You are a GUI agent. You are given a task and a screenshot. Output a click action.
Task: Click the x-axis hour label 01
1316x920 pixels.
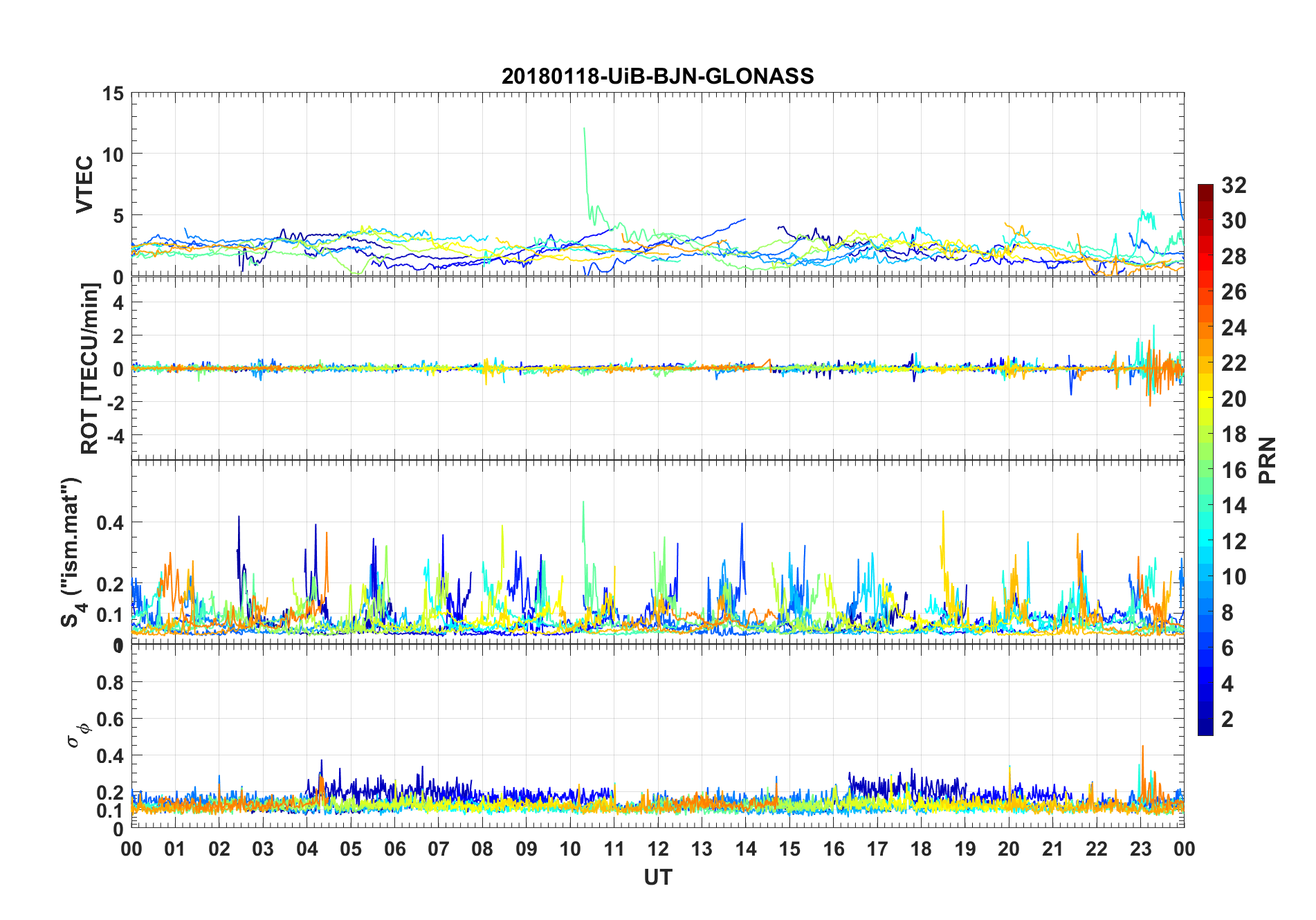(x=175, y=849)
